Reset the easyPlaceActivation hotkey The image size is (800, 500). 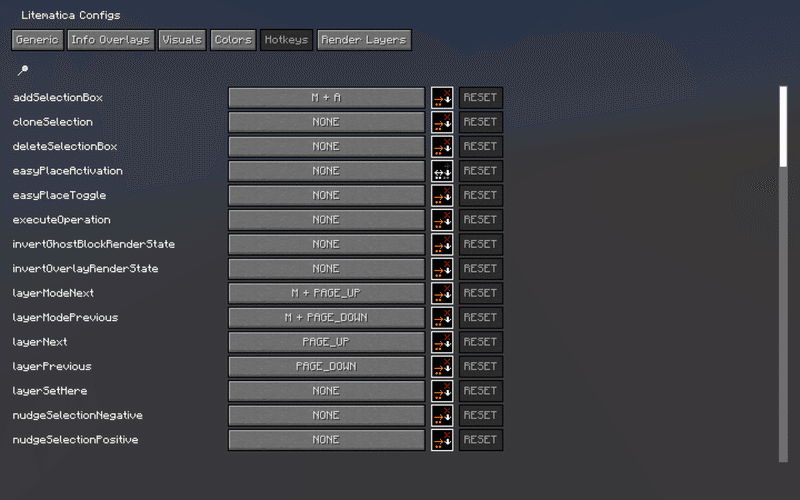[481, 171]
